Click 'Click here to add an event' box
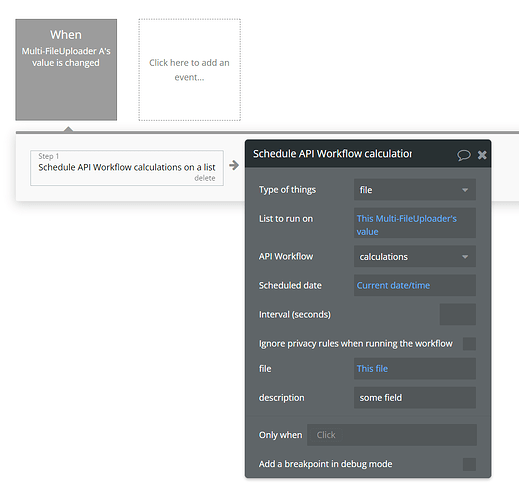This screenshot has width=519, height=500. (x=189, y=70)
